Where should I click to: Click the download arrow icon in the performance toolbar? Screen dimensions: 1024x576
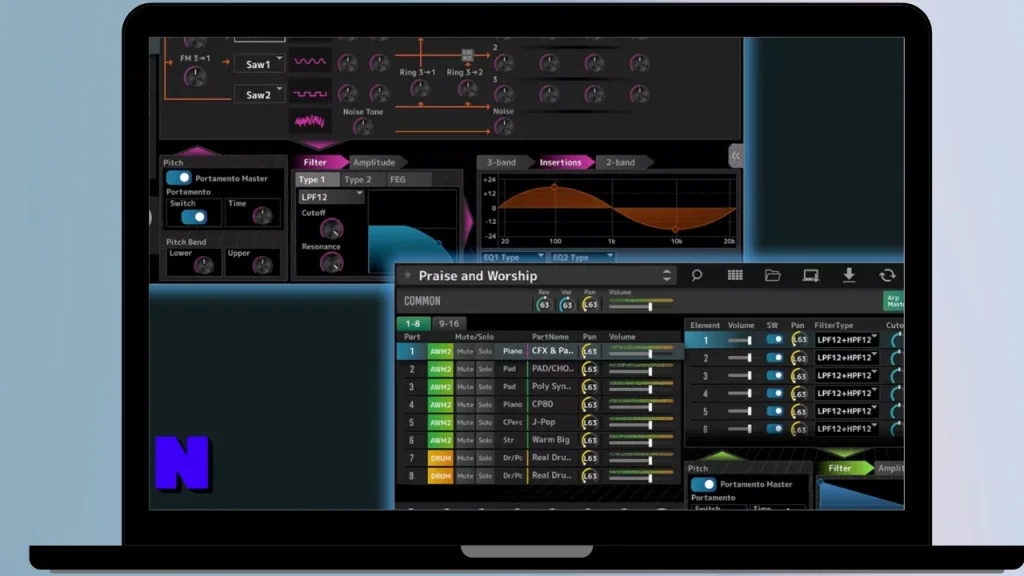tap(849, 276)
